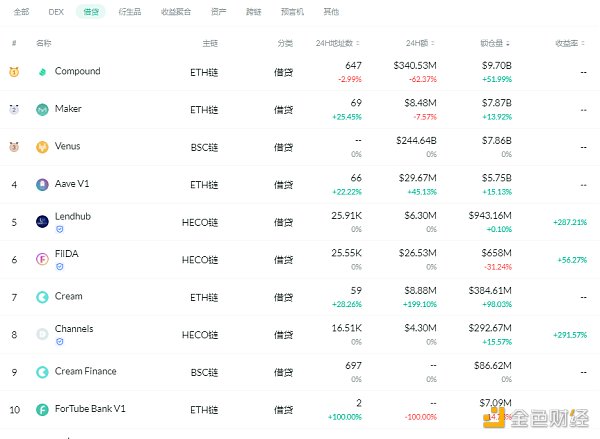Sort by the 收益率 column

[x=570, y=43]
